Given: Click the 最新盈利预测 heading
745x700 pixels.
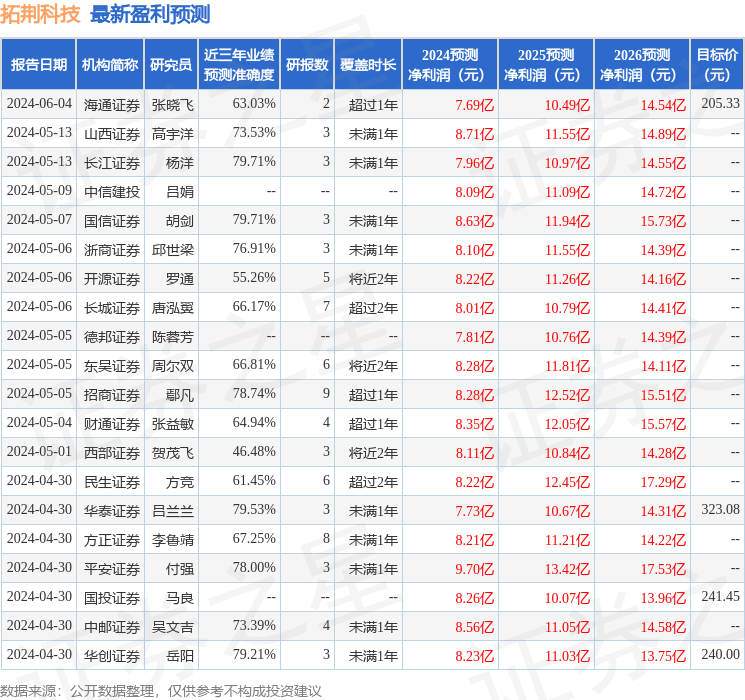Looking at the screenshot, I should click(x=150, y=14).
